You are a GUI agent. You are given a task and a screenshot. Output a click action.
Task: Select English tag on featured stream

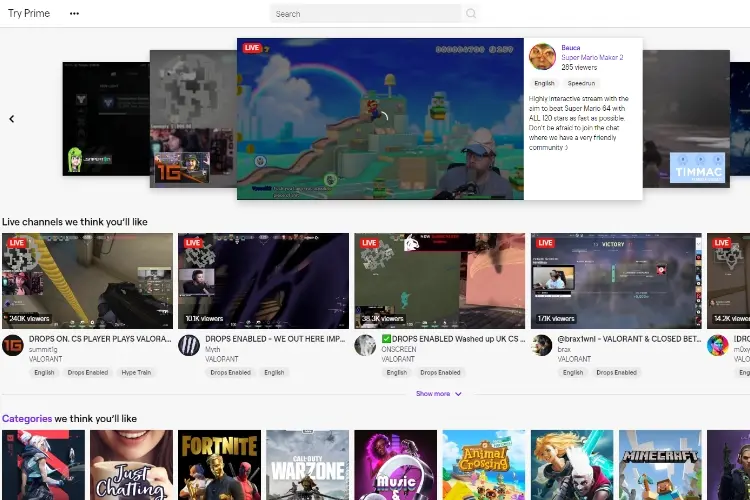tap(544, 83)
